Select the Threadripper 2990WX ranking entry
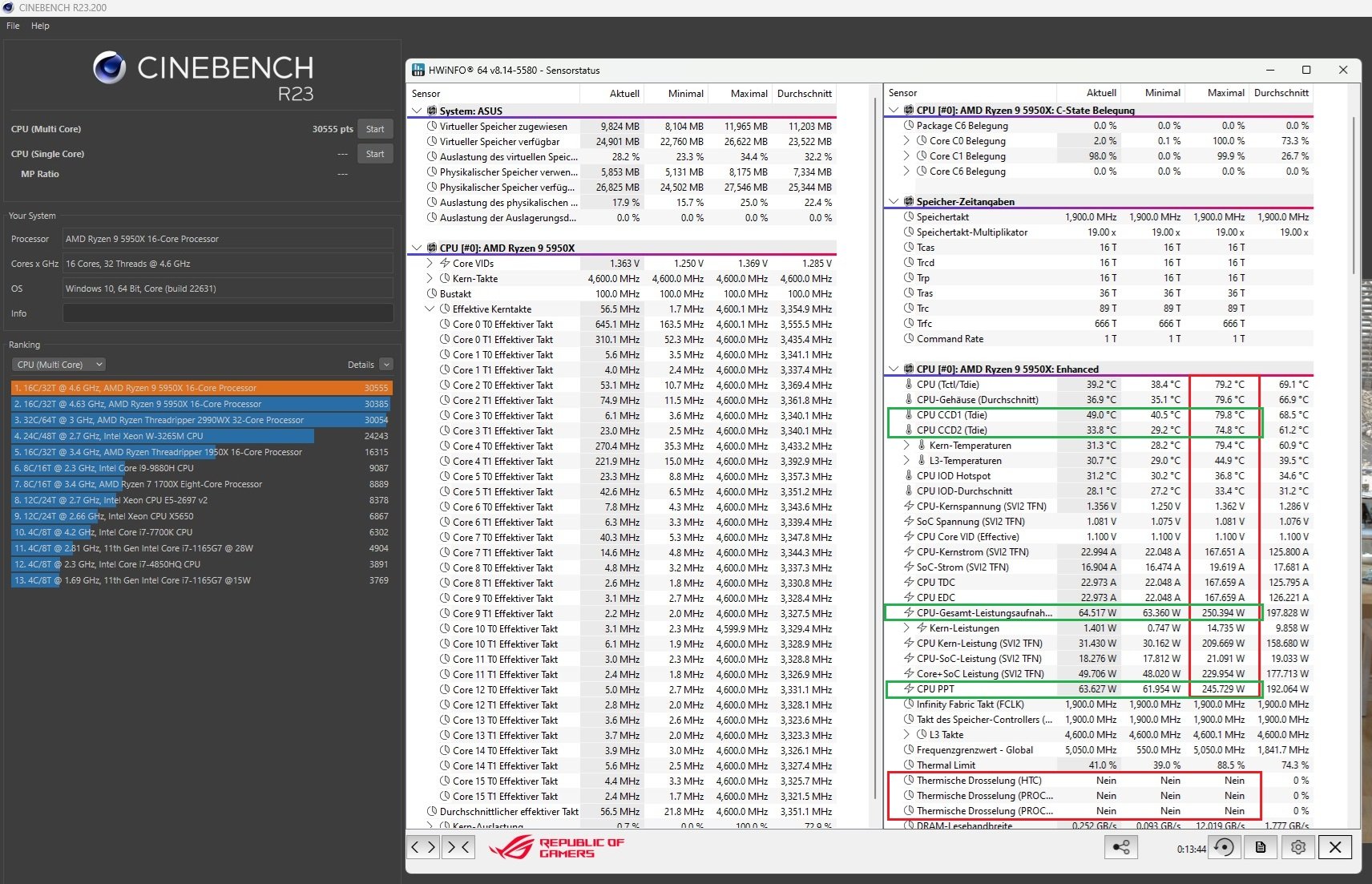Viewport: 1372px width, 884px height. [201, 420]
